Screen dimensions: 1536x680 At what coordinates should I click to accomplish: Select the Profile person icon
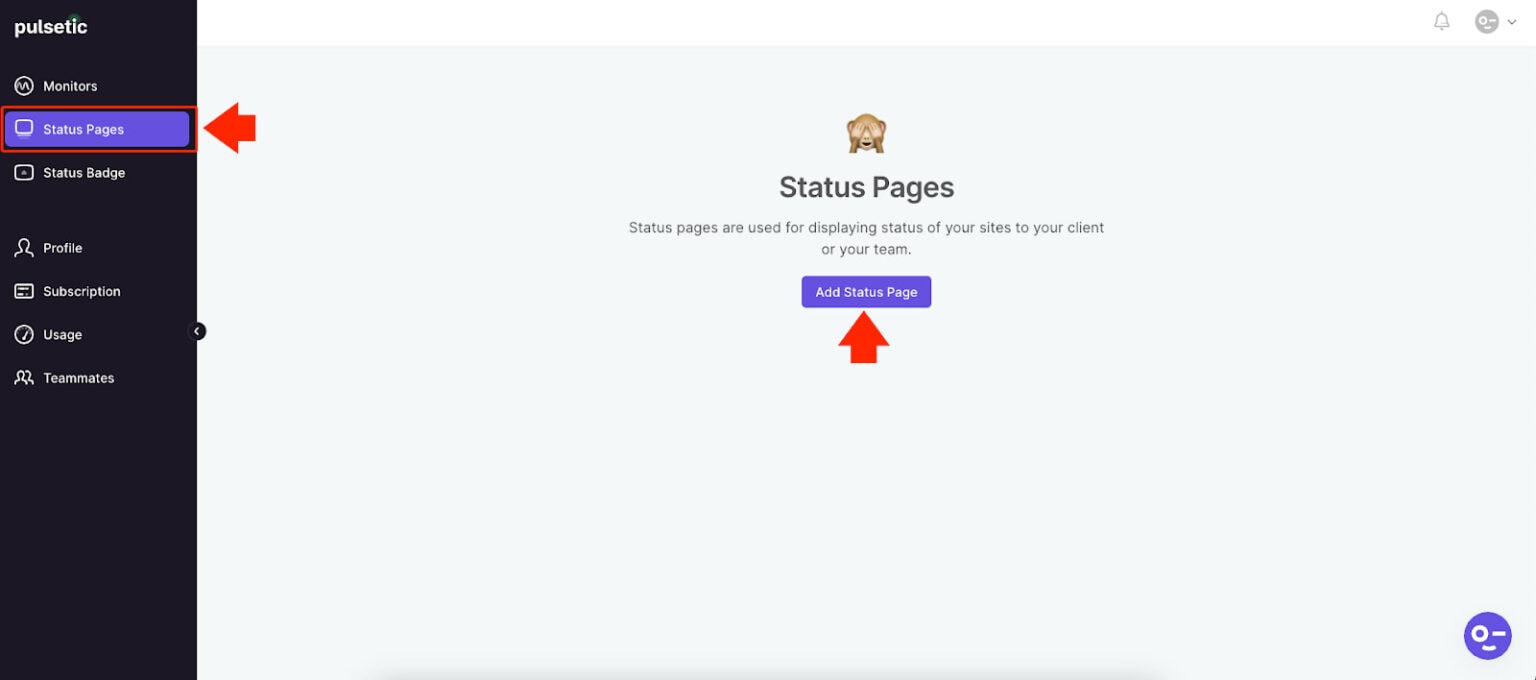coord(23,247)
